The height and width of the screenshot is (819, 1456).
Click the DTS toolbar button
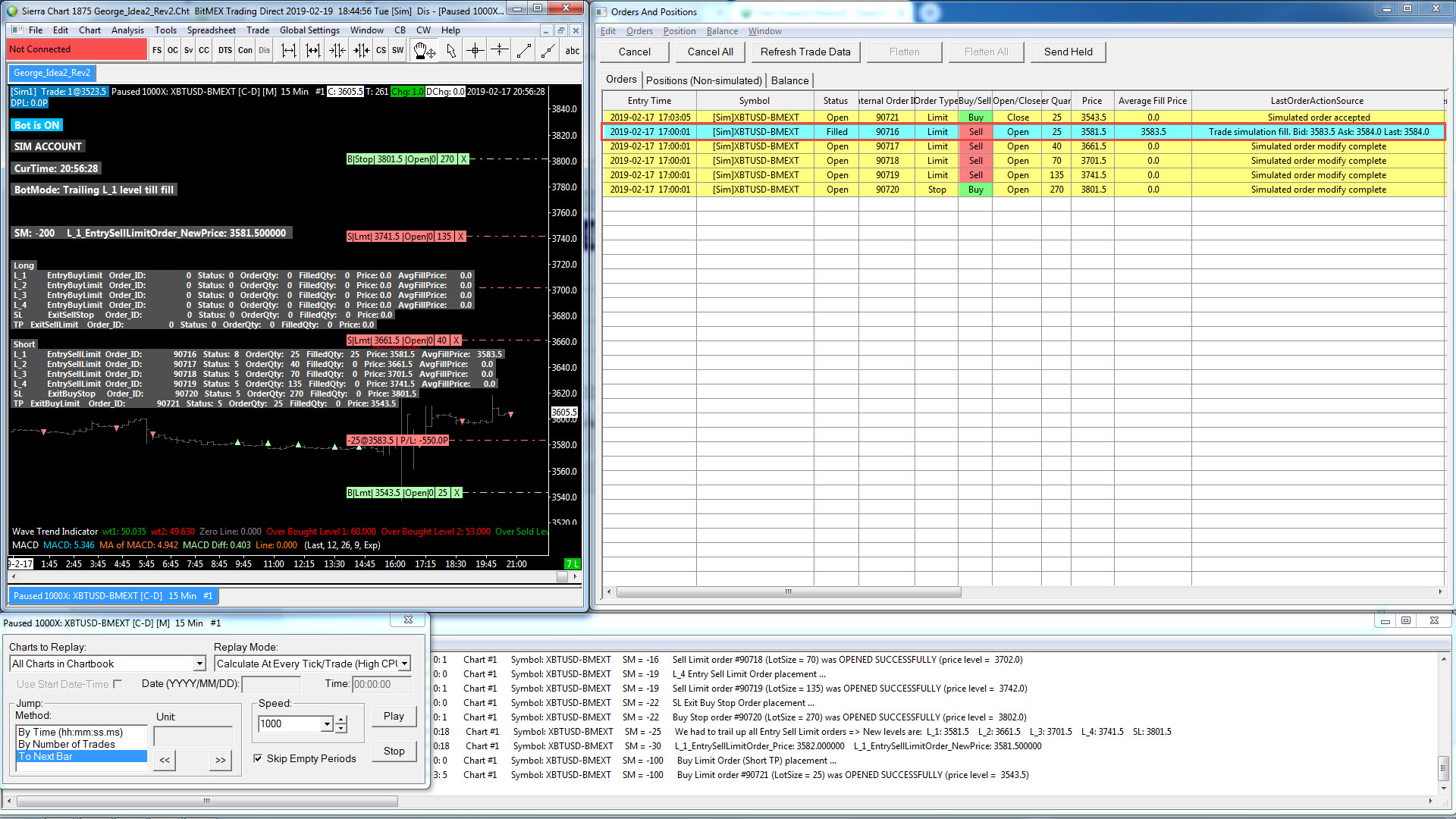tap(225, 51)
